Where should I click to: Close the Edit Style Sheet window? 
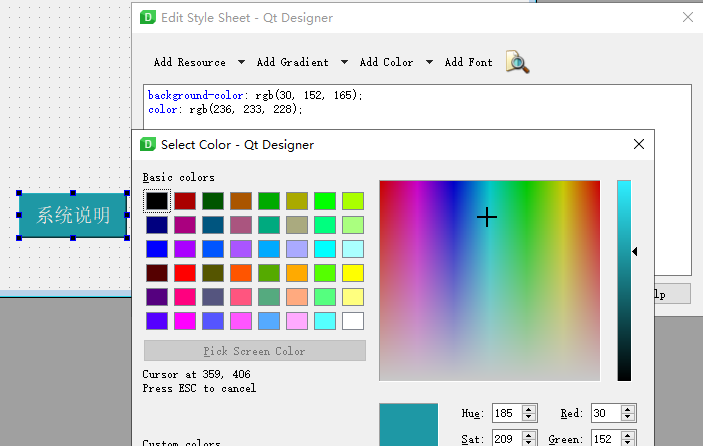point(688,17)
